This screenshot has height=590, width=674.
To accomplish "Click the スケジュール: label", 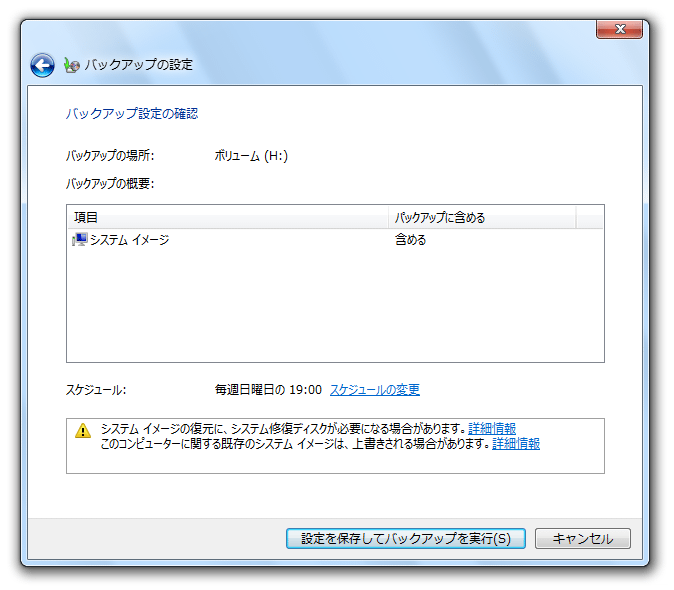I will [96, 390].
